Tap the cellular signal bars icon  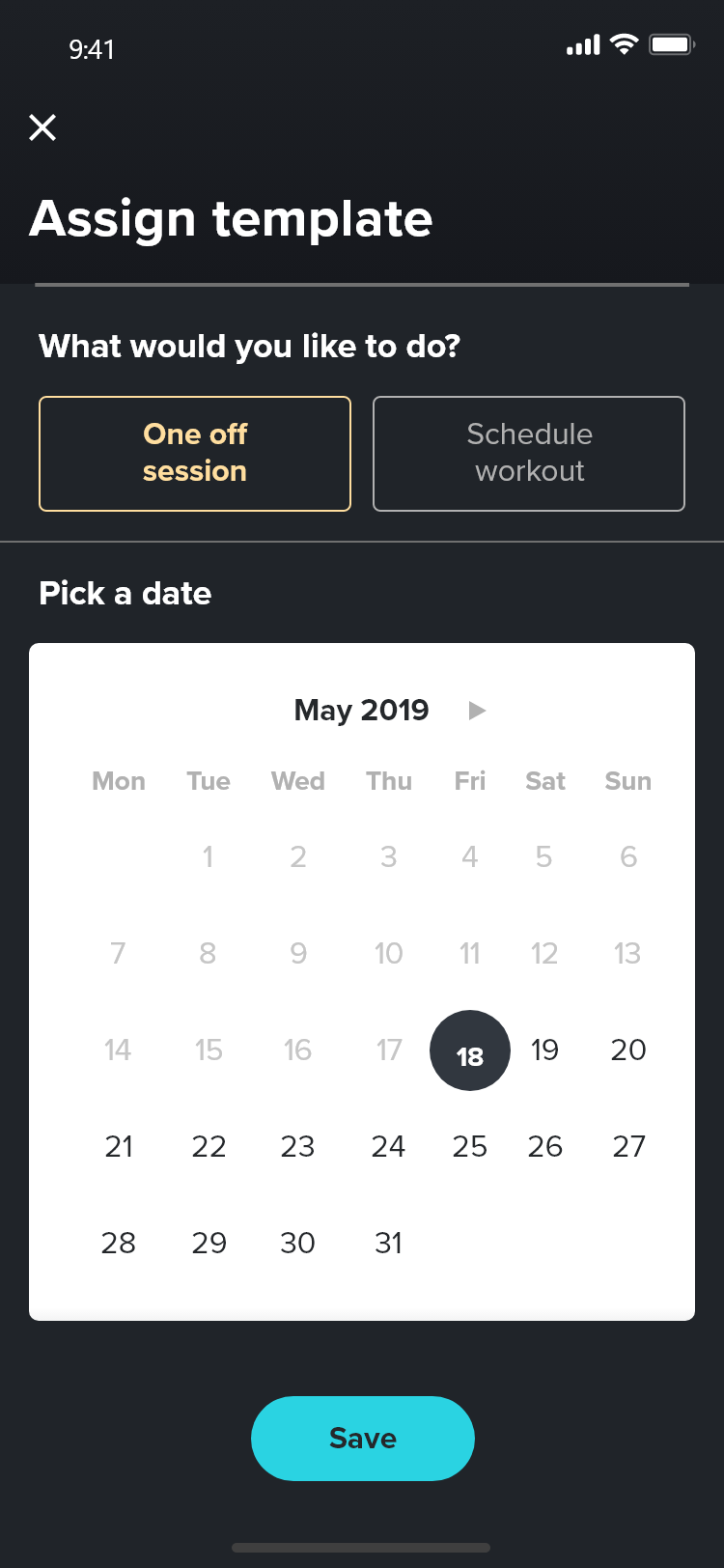click(x=582, y=45)
